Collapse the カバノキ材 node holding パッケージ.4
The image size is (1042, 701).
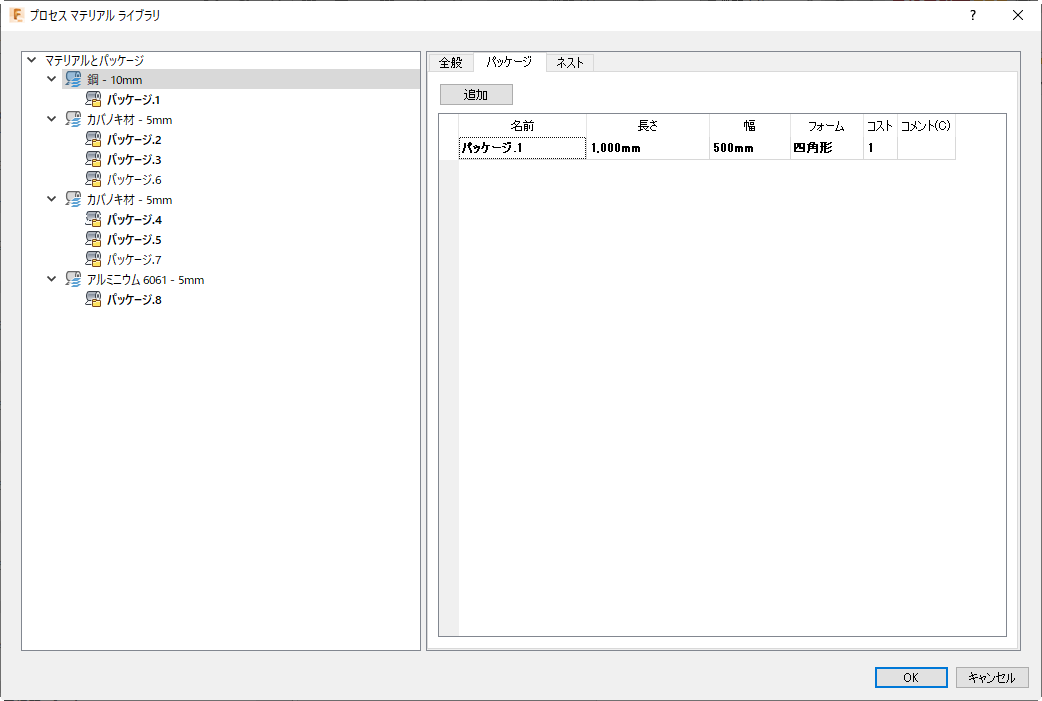[51, 199]
